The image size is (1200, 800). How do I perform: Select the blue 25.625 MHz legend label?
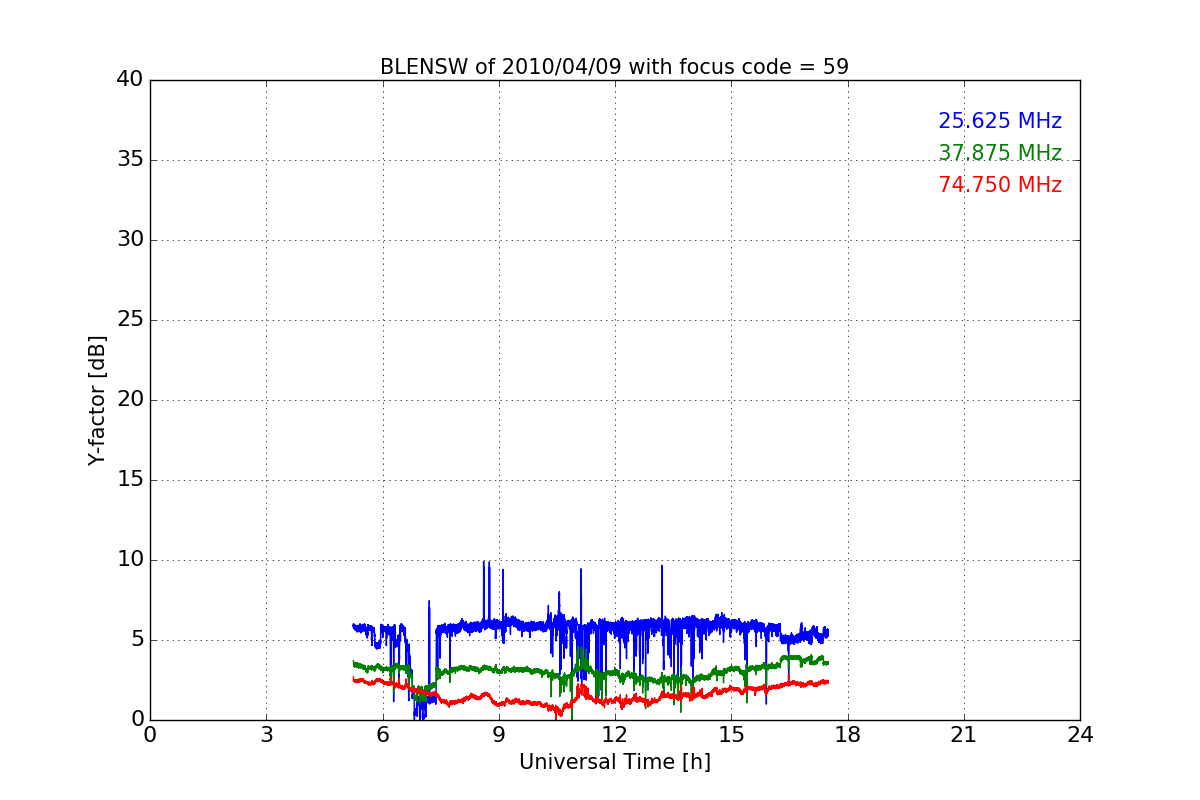pos(1000,121)
